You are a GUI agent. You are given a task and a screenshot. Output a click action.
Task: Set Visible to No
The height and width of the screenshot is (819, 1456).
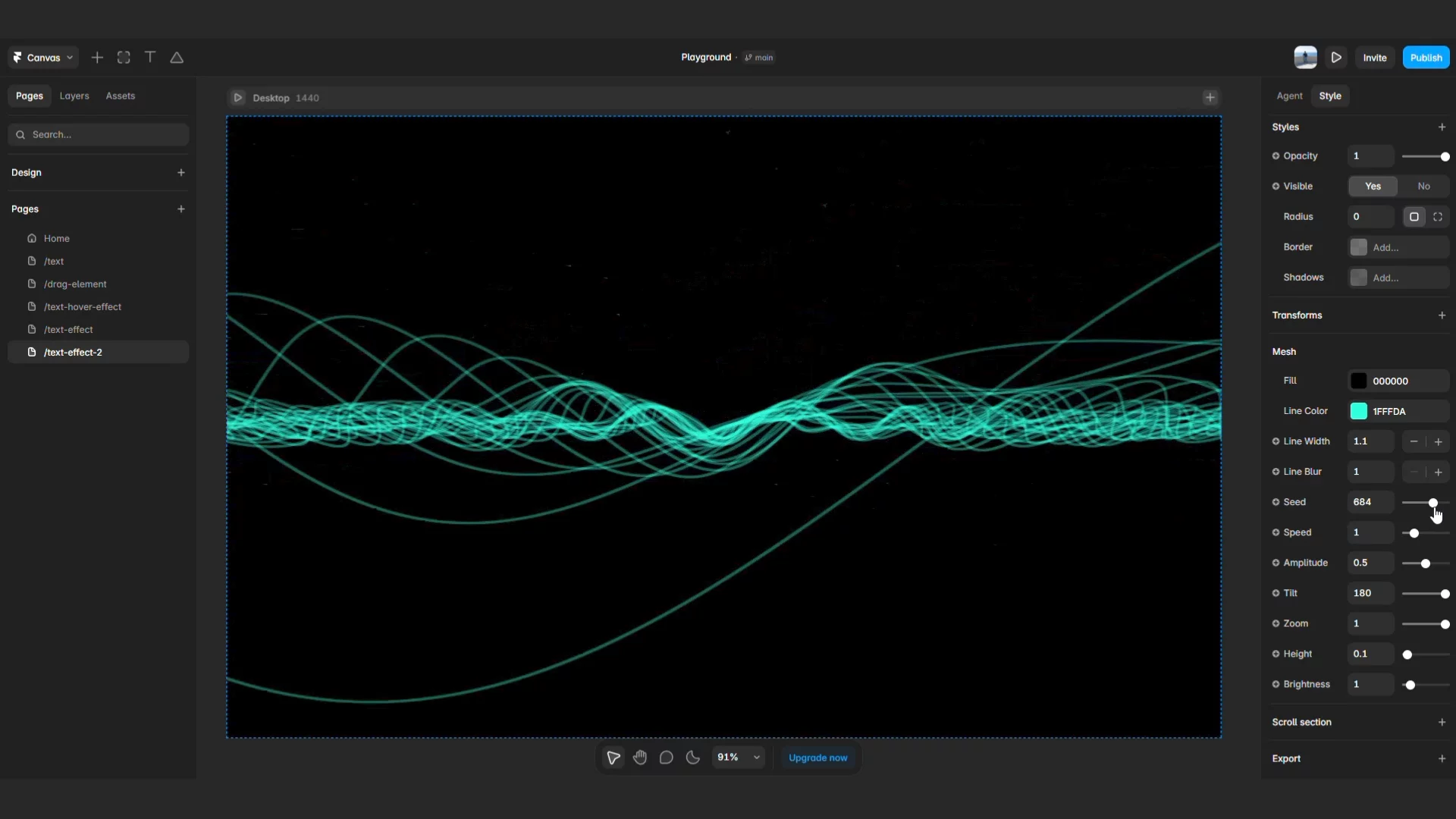point(1423,187)
